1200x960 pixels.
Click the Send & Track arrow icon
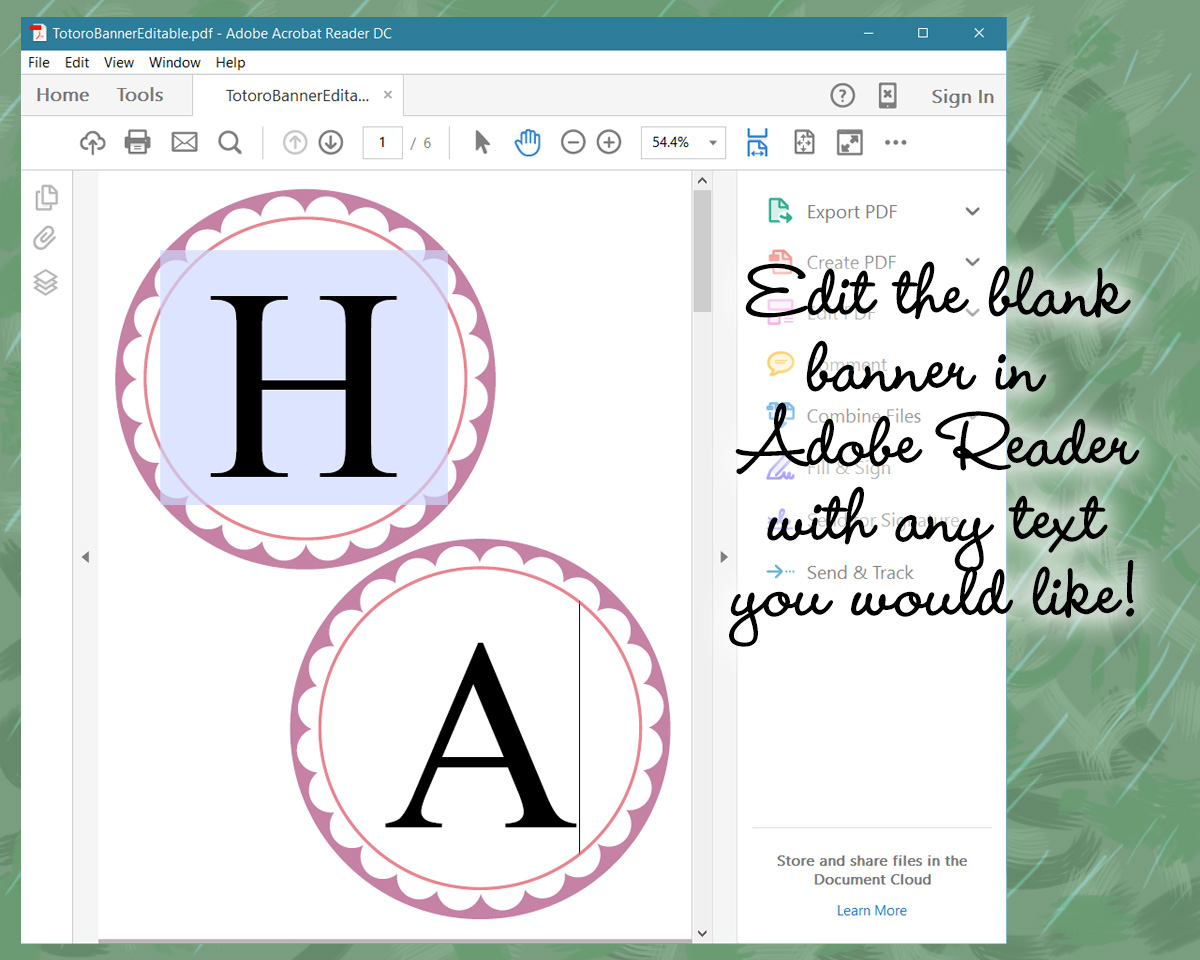779,572
